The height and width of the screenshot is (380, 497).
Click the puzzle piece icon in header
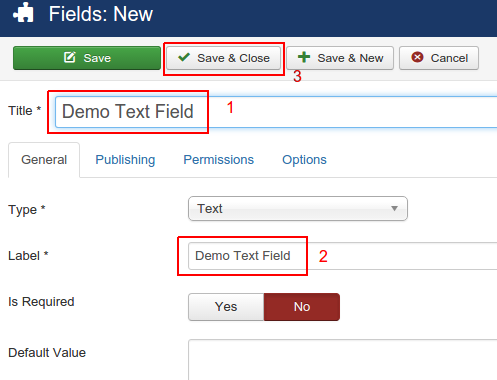(23, 13)
